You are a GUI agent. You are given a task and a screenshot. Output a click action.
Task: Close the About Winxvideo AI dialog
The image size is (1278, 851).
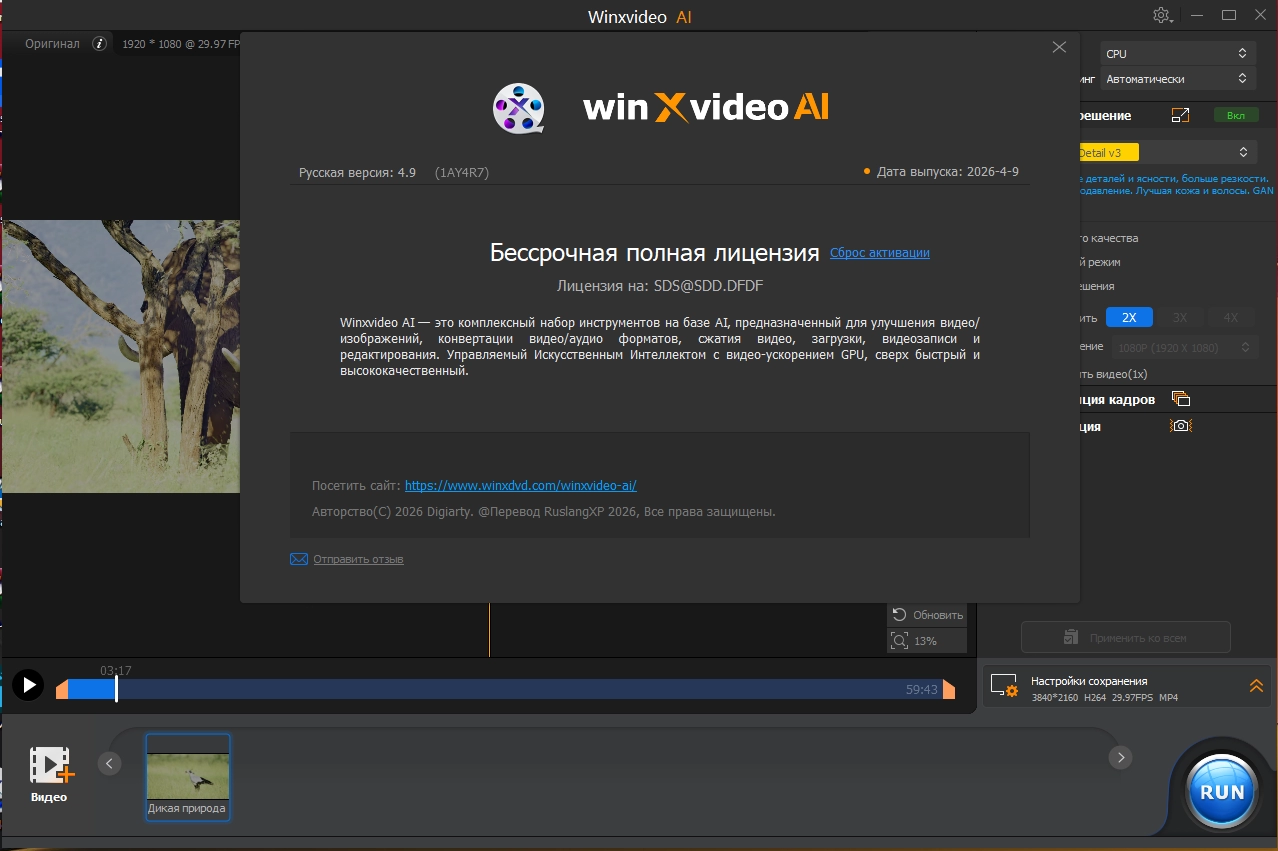pyautogui.click(x=1059, y=47)
